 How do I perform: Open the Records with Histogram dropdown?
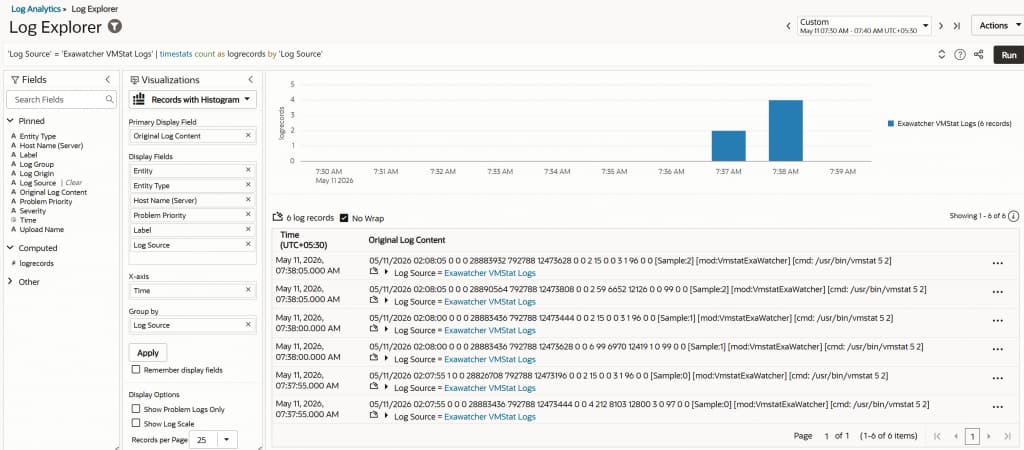pos(193,99)
